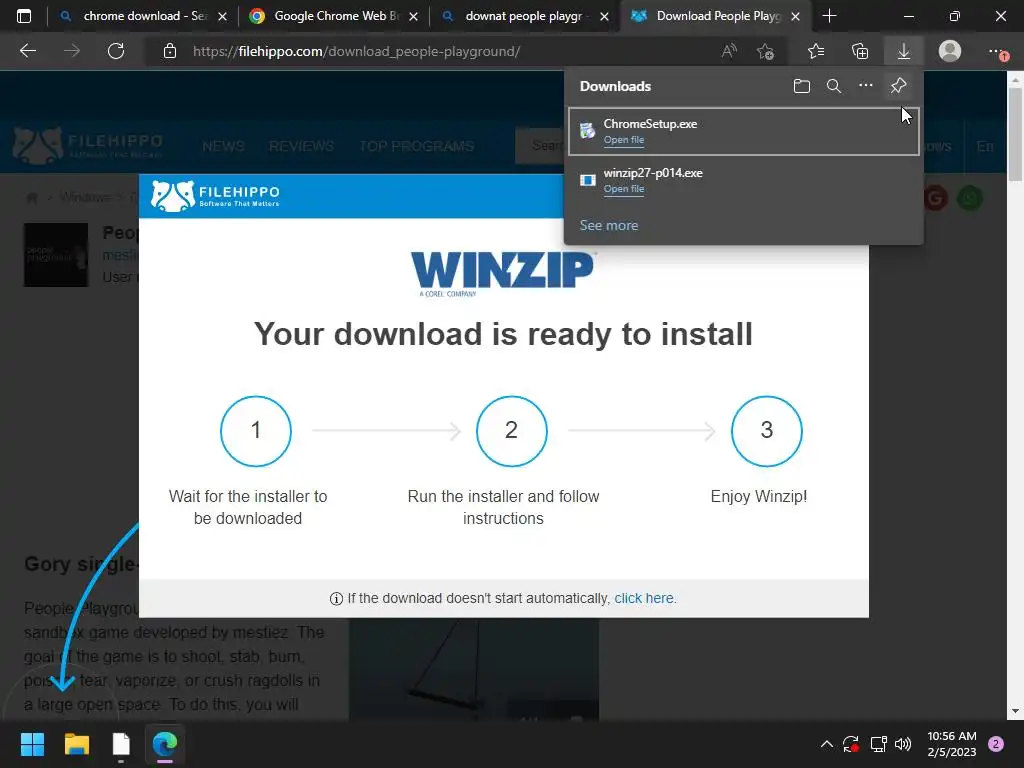Open the Favorites list

pyautogui.click(x=816, y=51)
